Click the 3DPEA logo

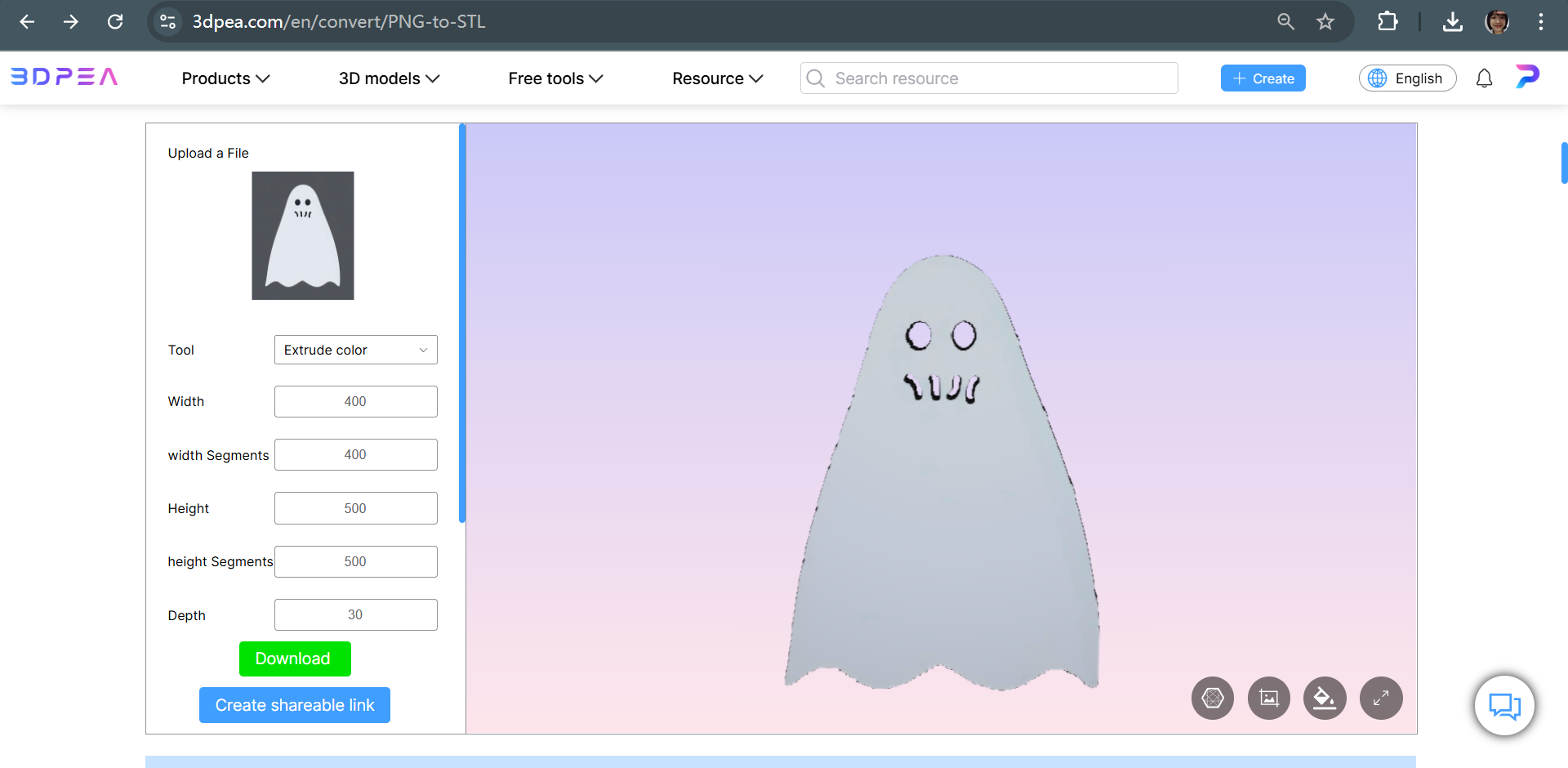pos(63,76)
